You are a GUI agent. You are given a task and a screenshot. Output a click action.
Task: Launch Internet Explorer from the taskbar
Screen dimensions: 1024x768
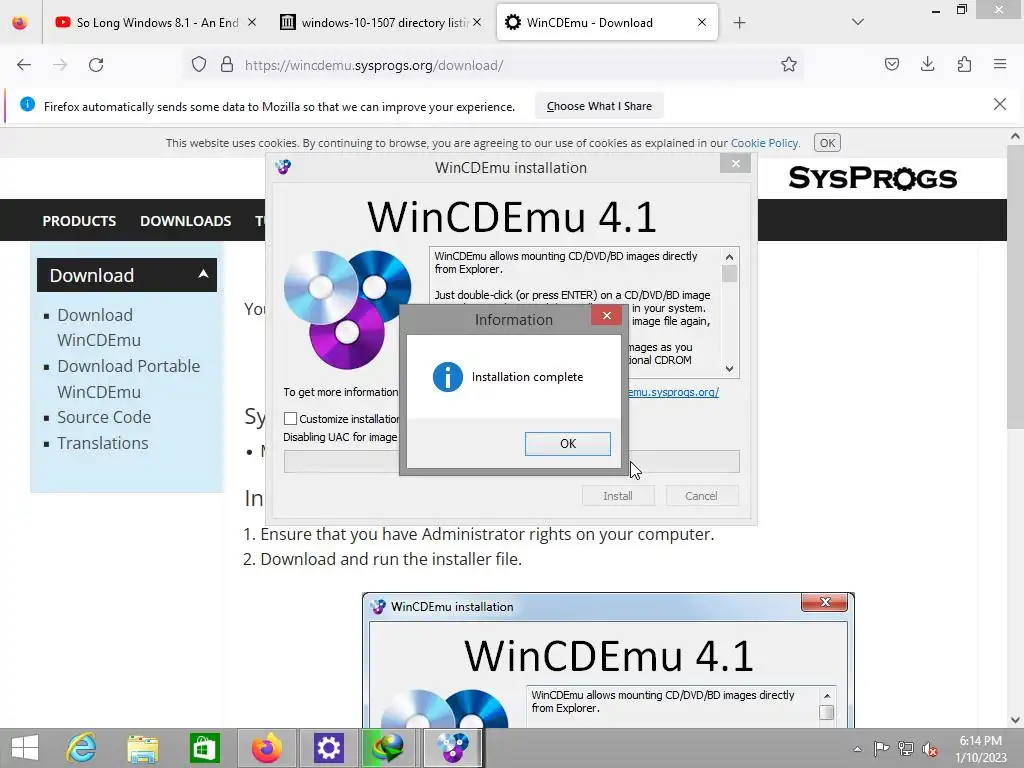coord(81,748)
